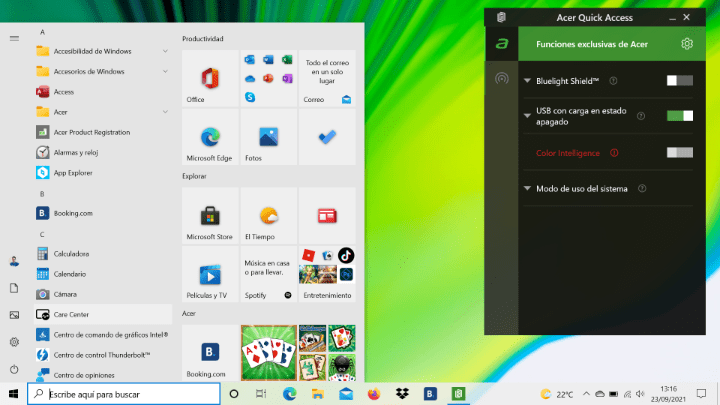Open the Fotos tile
720x405 pixels.
tap(268, 138)
